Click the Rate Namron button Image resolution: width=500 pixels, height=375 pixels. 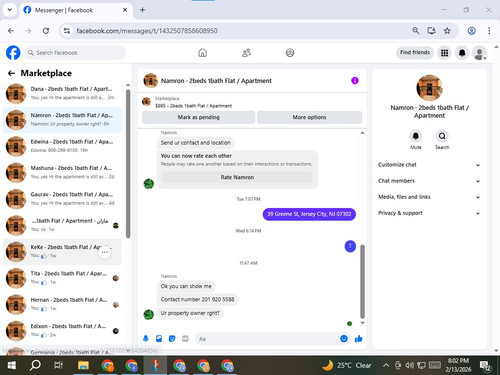(237, 177)
